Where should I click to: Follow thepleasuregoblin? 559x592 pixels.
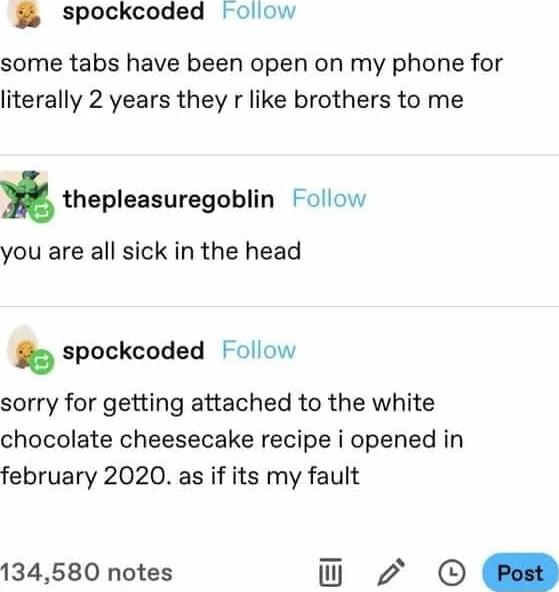(329, 199)
